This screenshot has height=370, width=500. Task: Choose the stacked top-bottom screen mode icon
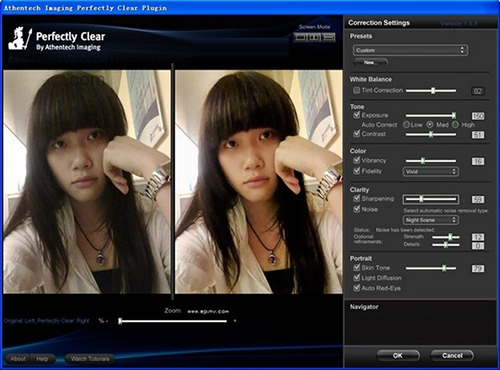click(329, 37)
